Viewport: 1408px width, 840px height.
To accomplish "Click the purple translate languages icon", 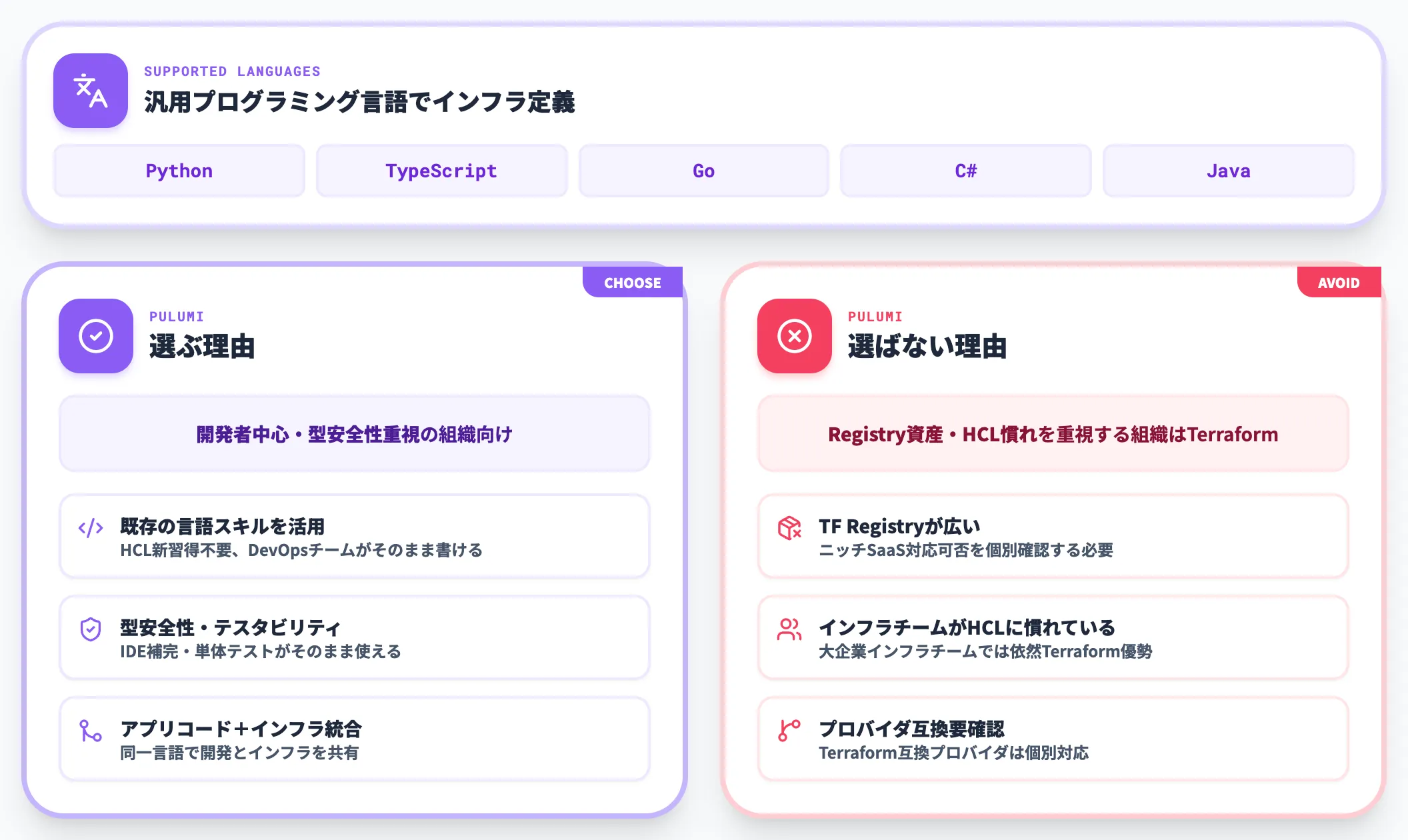I will point(91,91).
